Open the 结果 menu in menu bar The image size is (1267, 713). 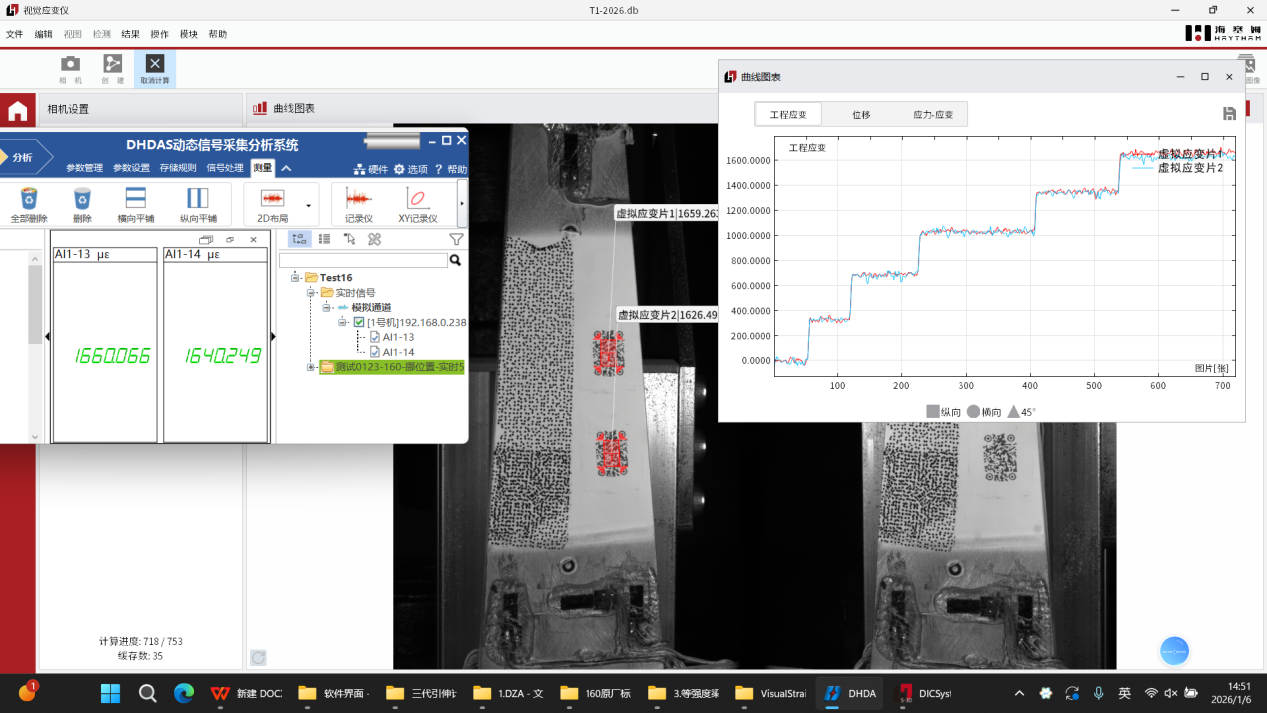pyautogui.click(x=131, y=34)
